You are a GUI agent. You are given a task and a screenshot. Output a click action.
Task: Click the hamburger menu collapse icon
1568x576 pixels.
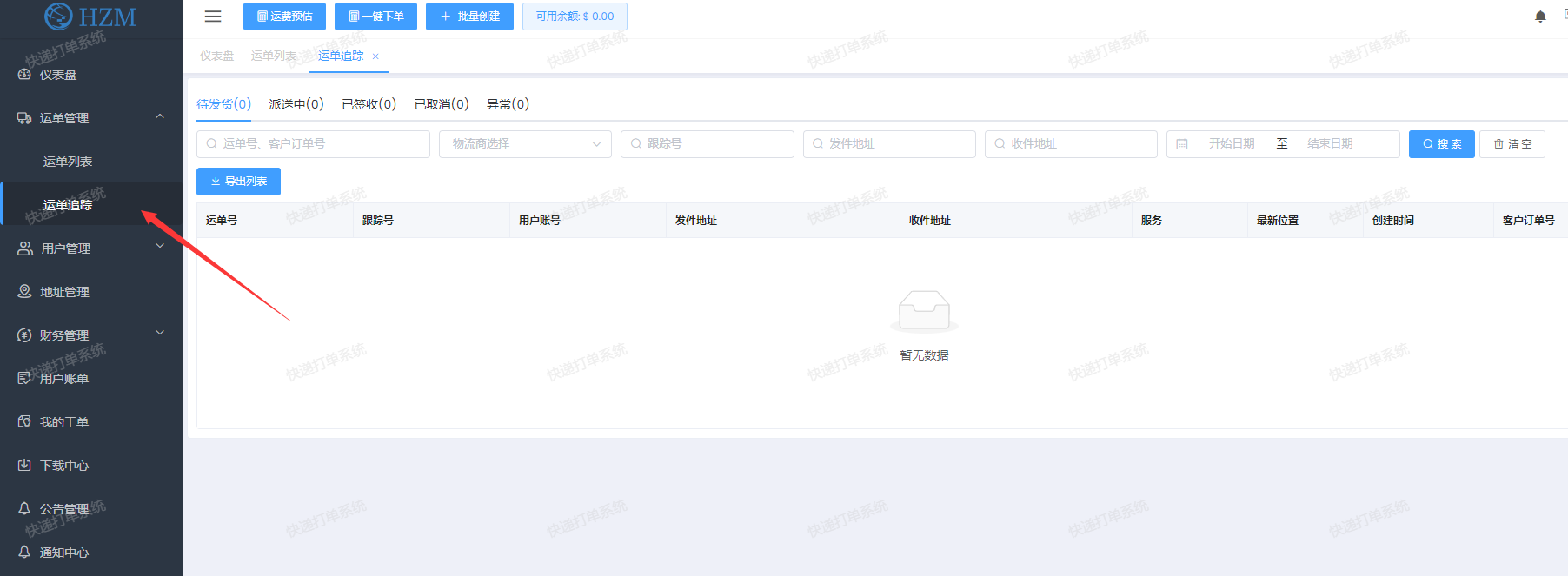pos(213,17)
